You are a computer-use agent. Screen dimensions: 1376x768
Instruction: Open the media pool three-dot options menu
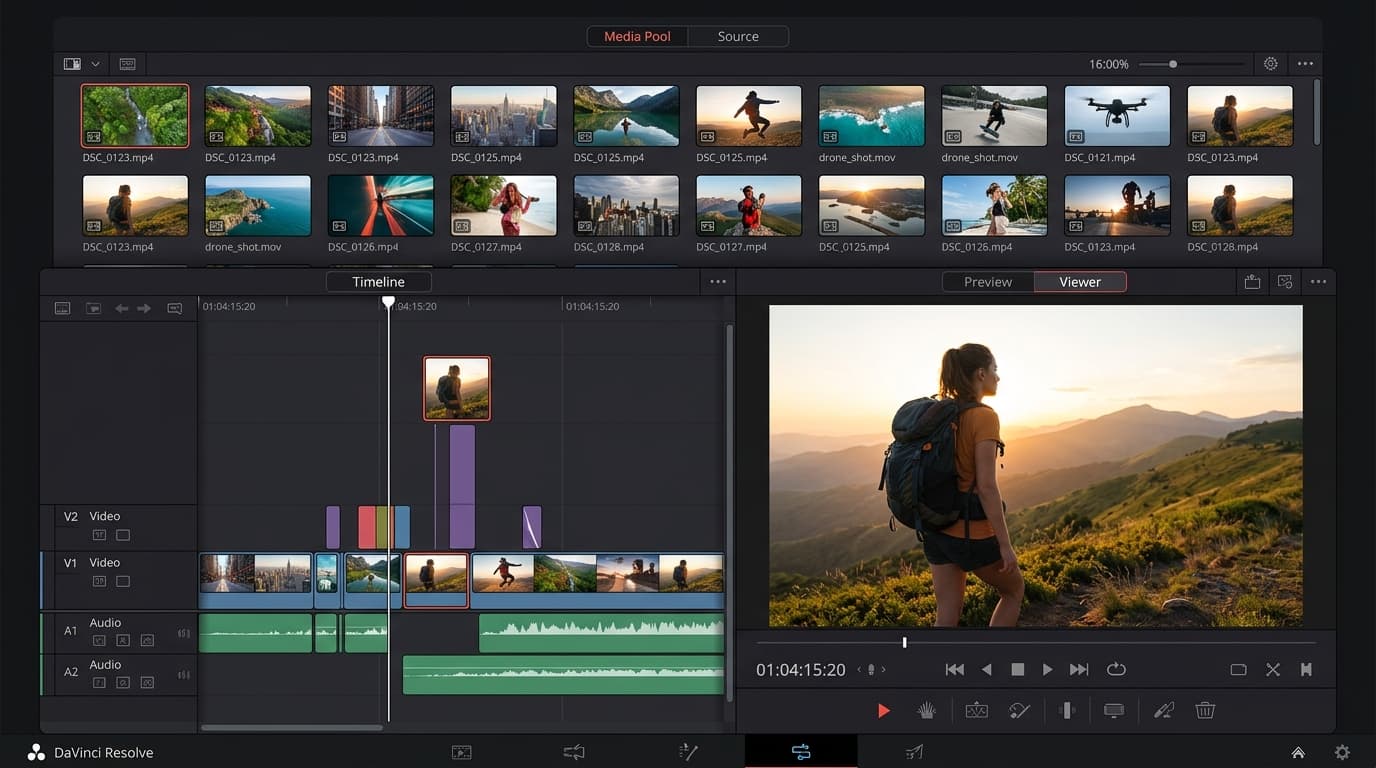pos(1305,64)
